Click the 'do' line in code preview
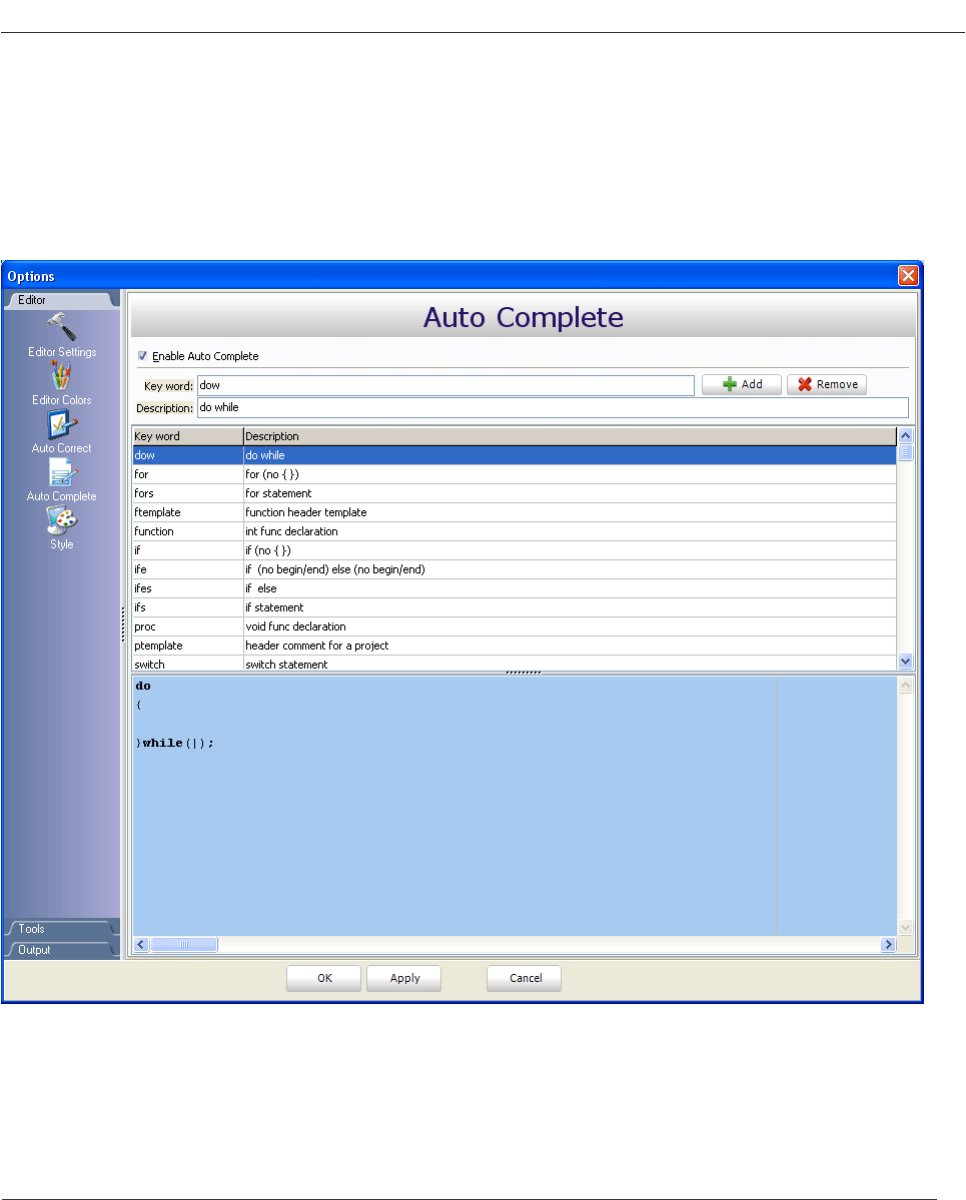Image resolution: width=966 pixels, height=1200 pixels. 143,687
